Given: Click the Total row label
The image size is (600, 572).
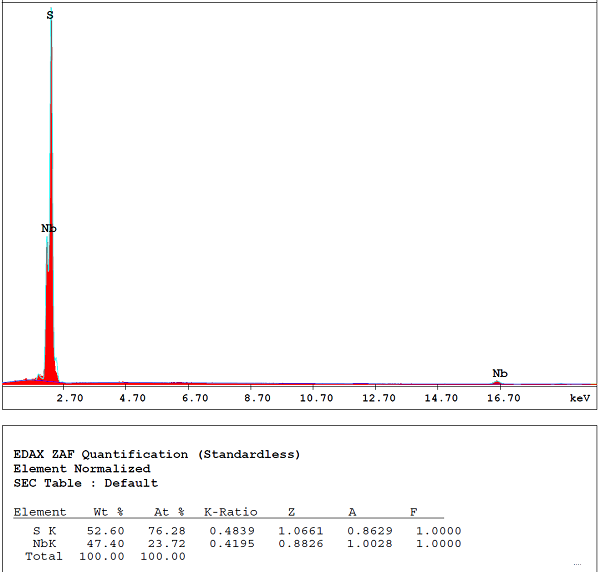Looking at the screenshot, I should (x=44, y=556).
